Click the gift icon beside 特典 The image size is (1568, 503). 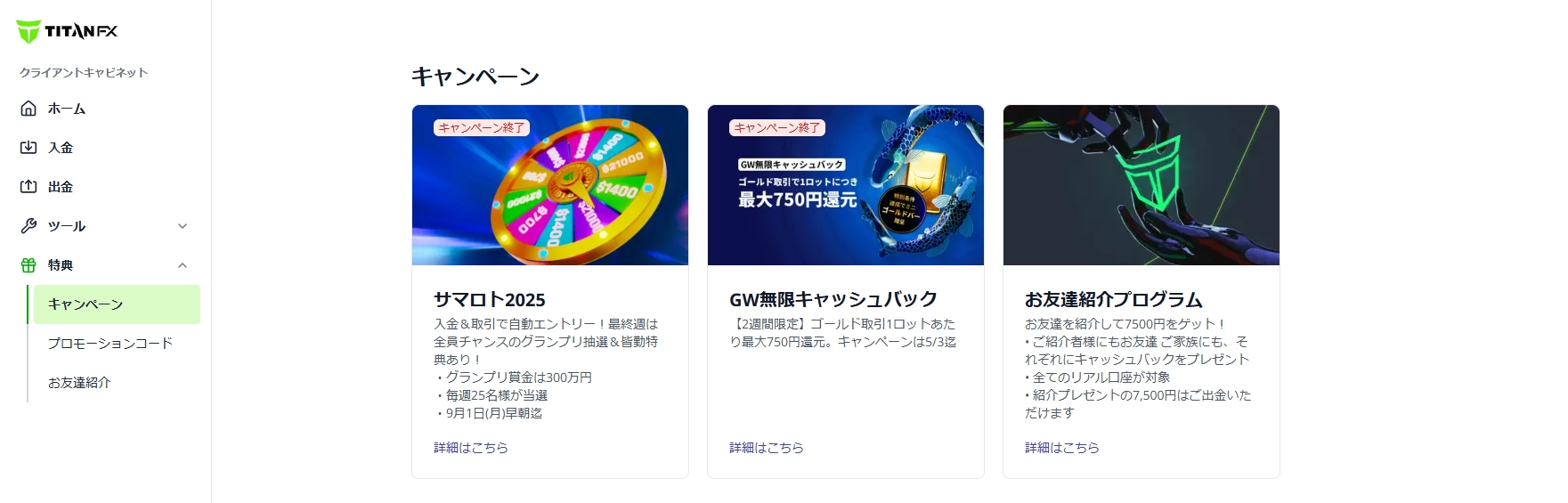click(x=28, y=265)
